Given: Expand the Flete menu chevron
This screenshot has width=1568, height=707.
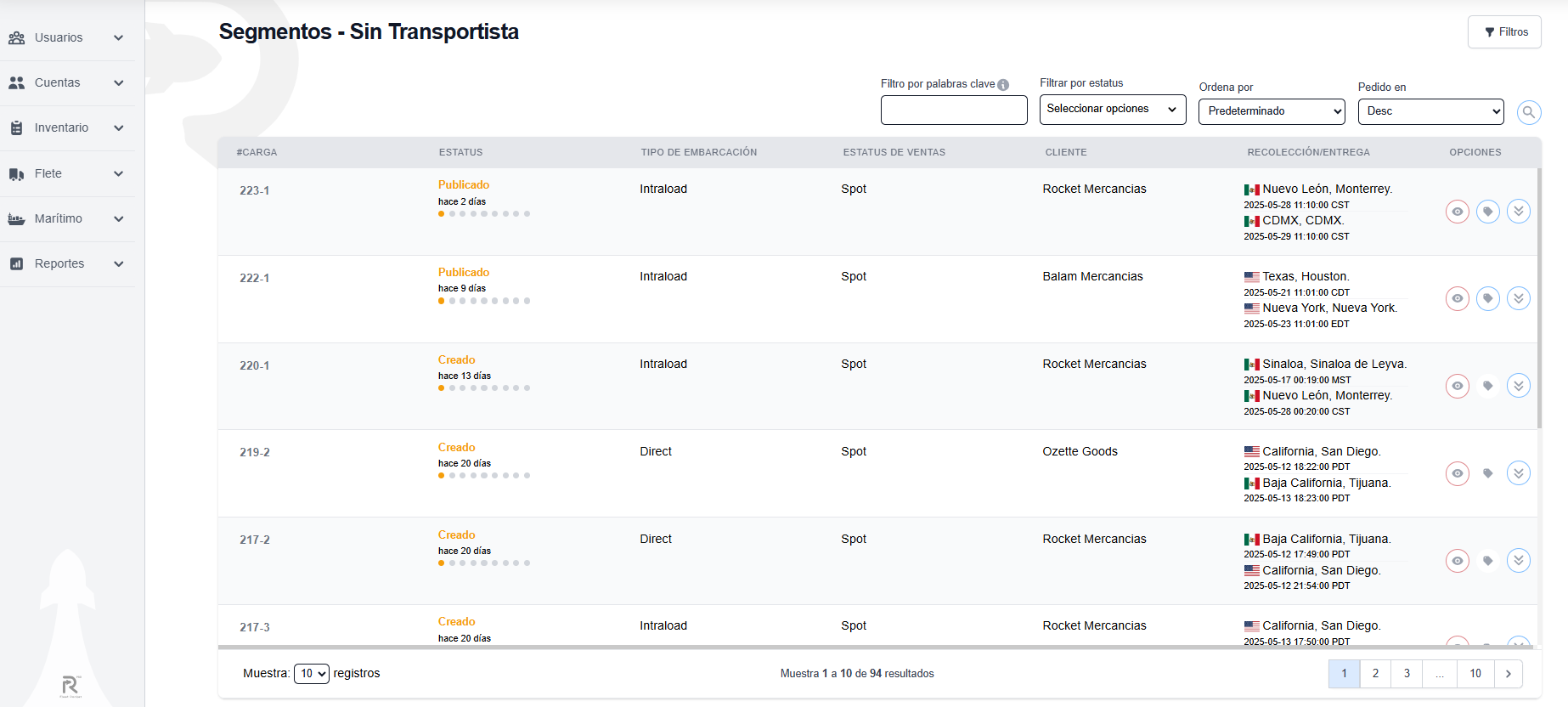Looking at the screenshot, I should point(119,174).
